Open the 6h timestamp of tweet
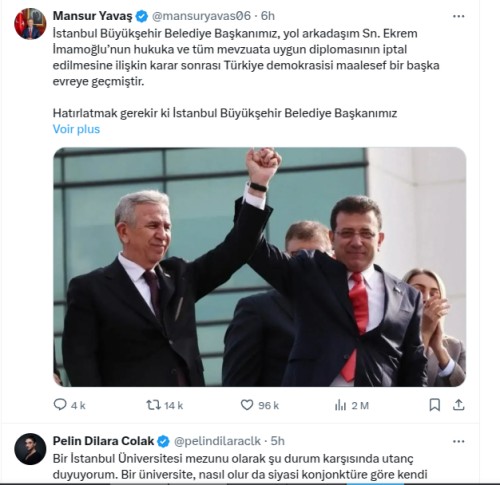This screenshot has width=500, height=485. click(268, 16)
